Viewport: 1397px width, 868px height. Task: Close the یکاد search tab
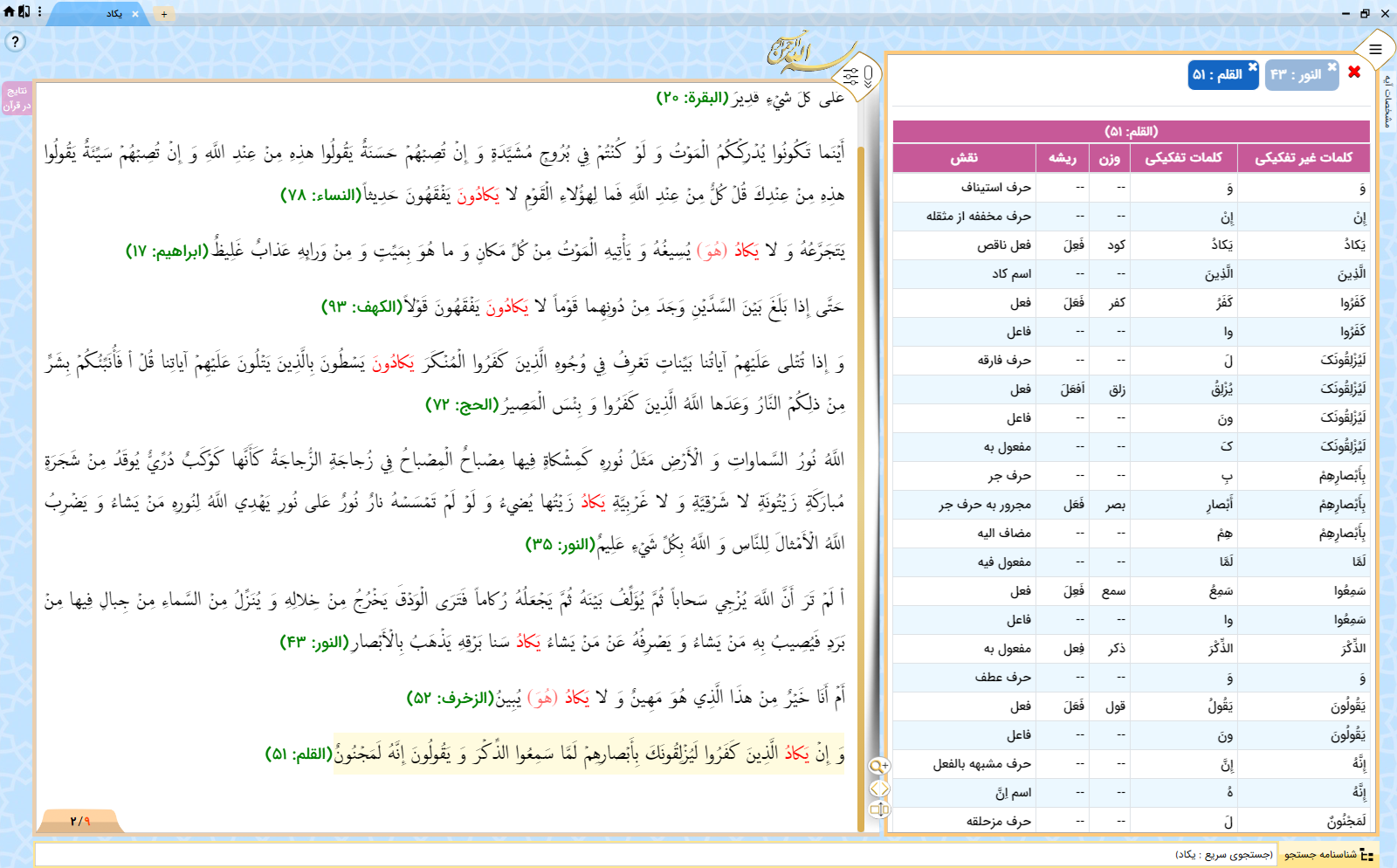click(x=135, y=14)
